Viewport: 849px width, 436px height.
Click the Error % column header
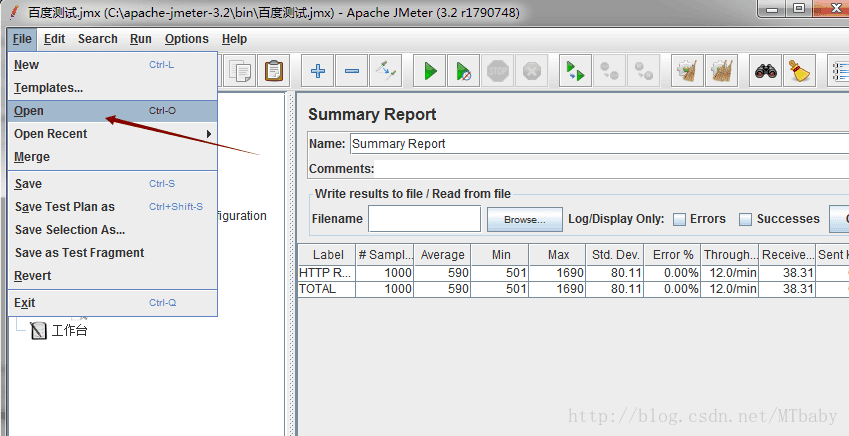(x=672, y=255)
